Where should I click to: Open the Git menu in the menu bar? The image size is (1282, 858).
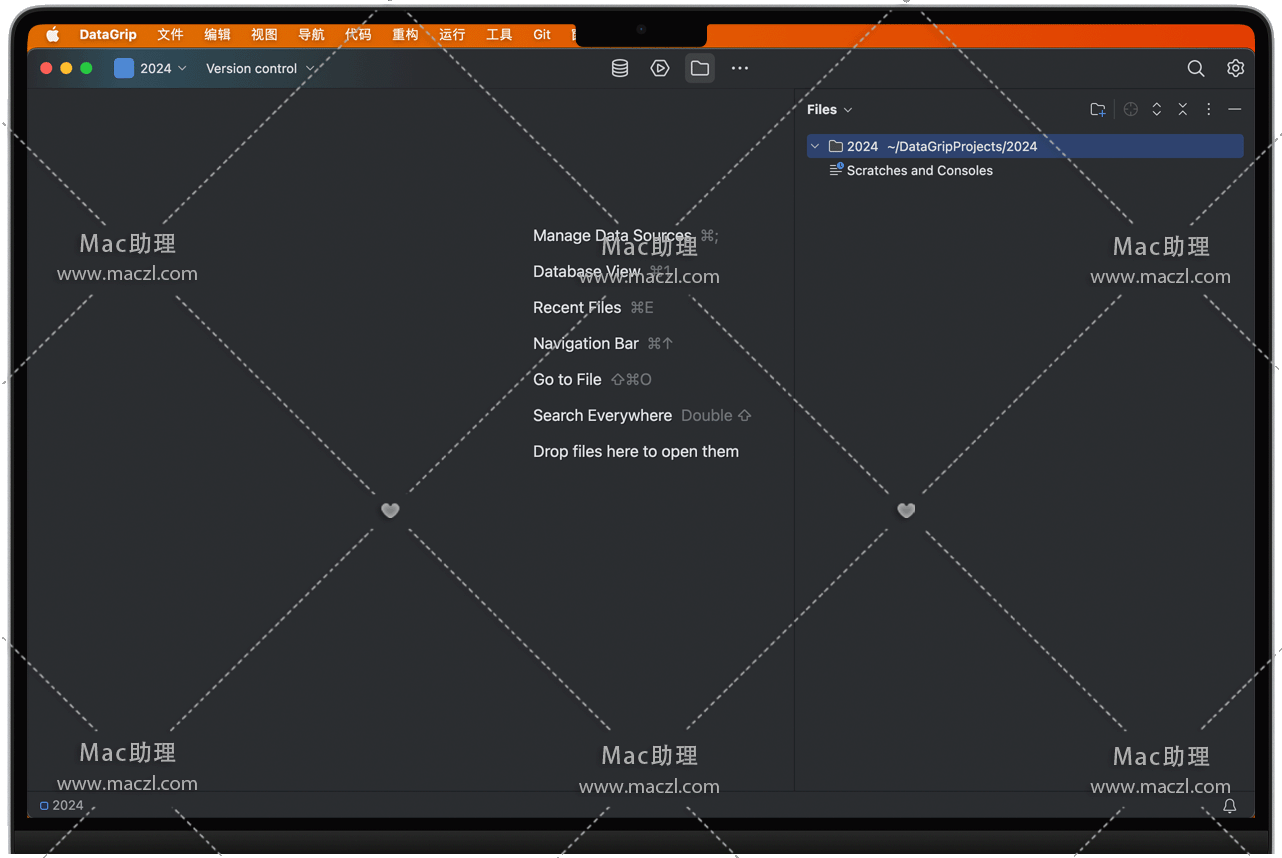click(x=542, y=34)
